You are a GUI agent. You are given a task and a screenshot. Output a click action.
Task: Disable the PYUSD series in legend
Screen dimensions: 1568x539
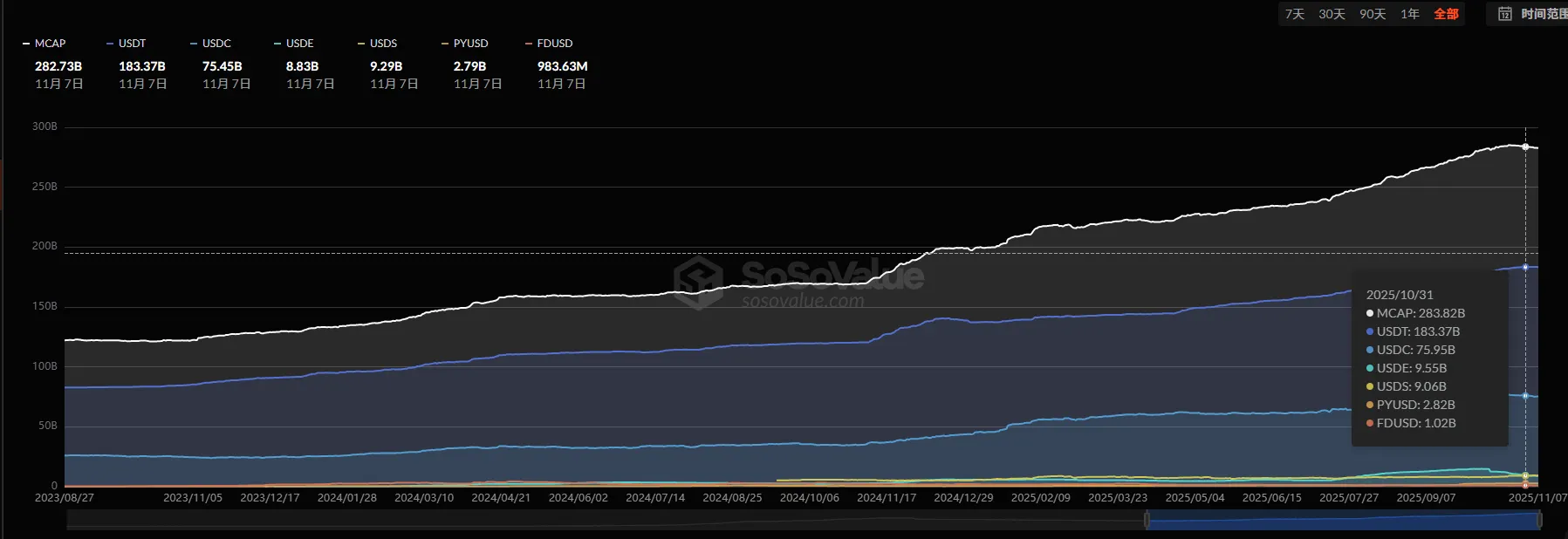coord(465,44)
